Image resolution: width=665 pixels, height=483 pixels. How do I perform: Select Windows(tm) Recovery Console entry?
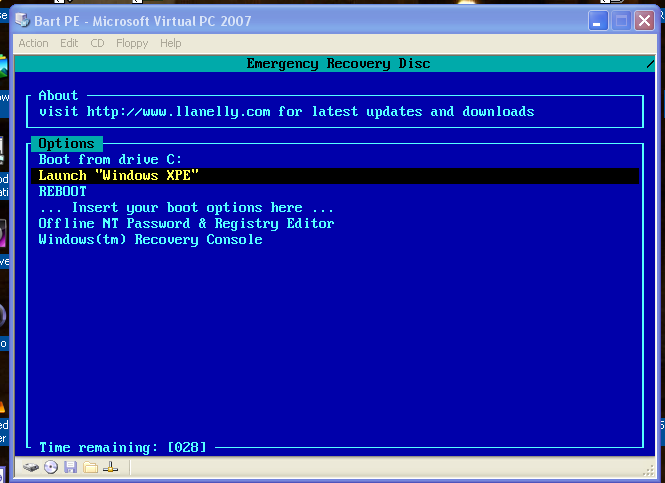[x=150, y=239]
